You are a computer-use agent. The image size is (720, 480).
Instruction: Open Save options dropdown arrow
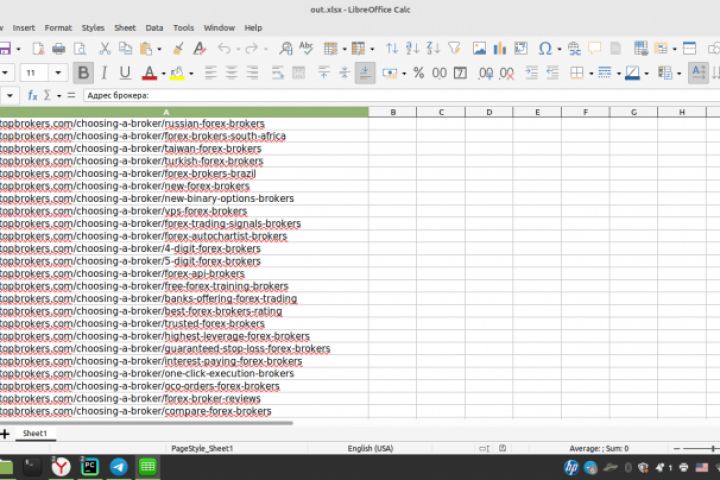pyautogui.click(x=18, y=49)
